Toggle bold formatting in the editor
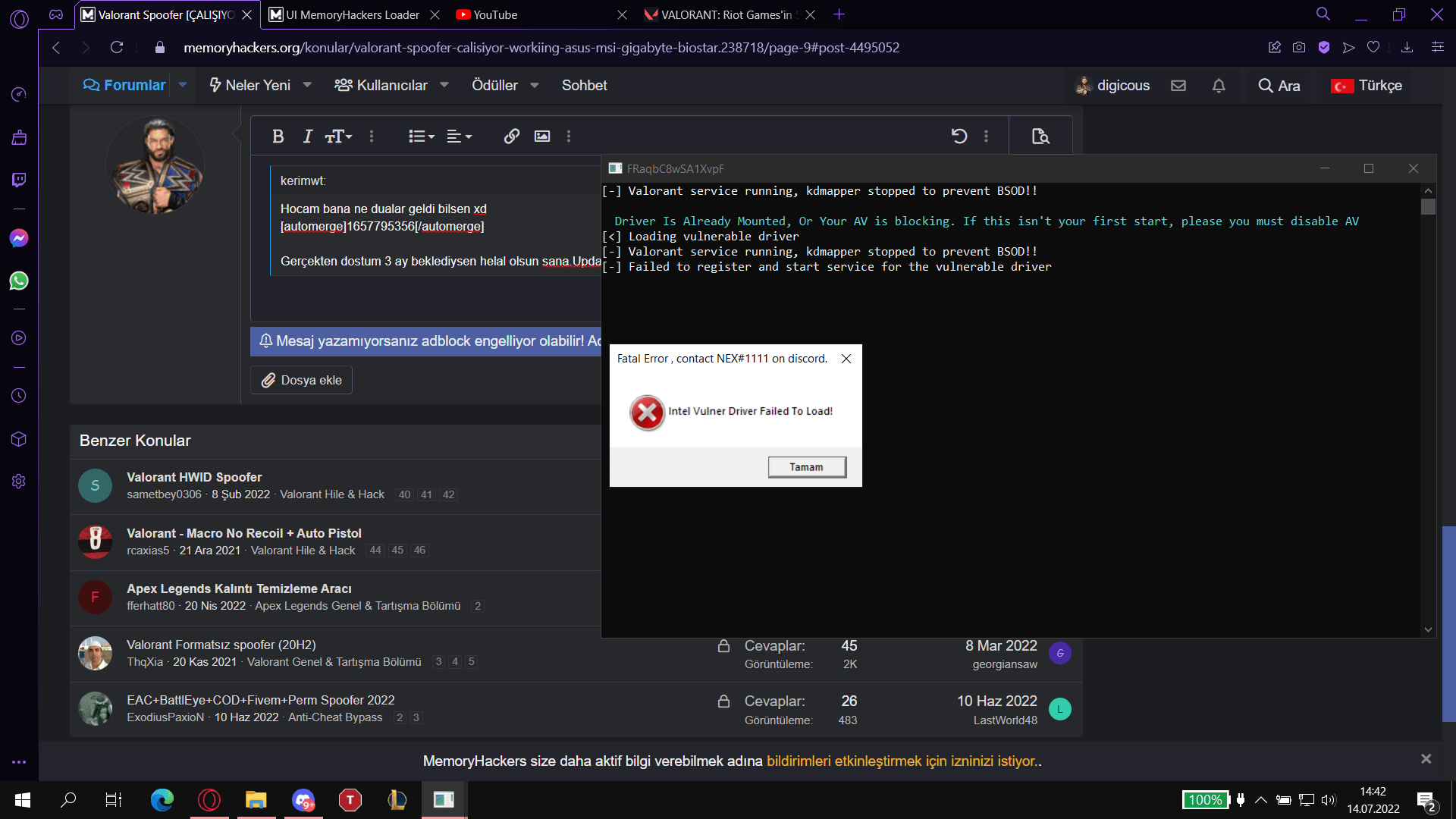Viewport: 1456px width, 819px height. (x=278, y=136)
